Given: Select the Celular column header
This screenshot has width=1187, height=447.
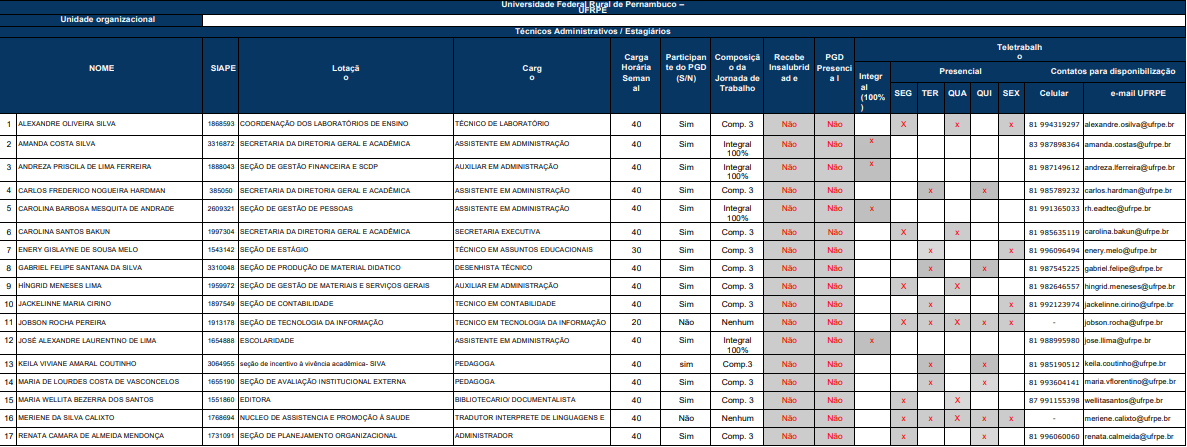Looking at the screenshot, I should click(1054, 93).
